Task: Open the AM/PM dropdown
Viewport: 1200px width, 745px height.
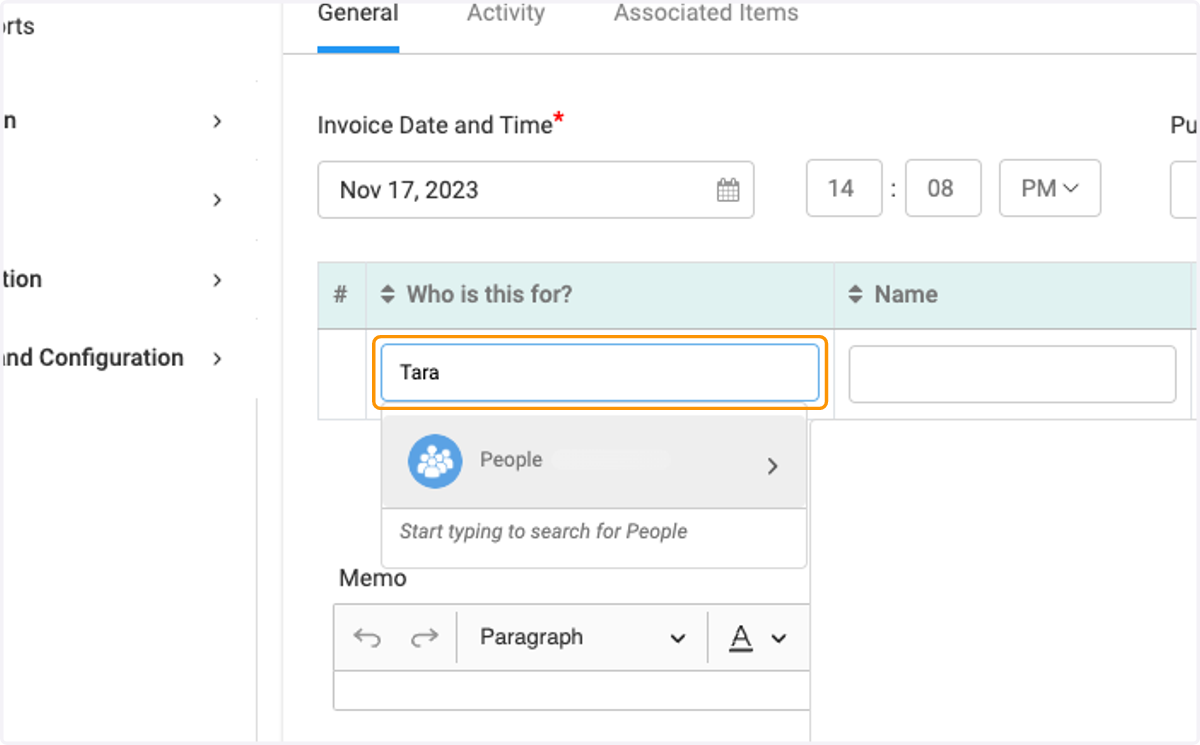Action: point(1050,188)
